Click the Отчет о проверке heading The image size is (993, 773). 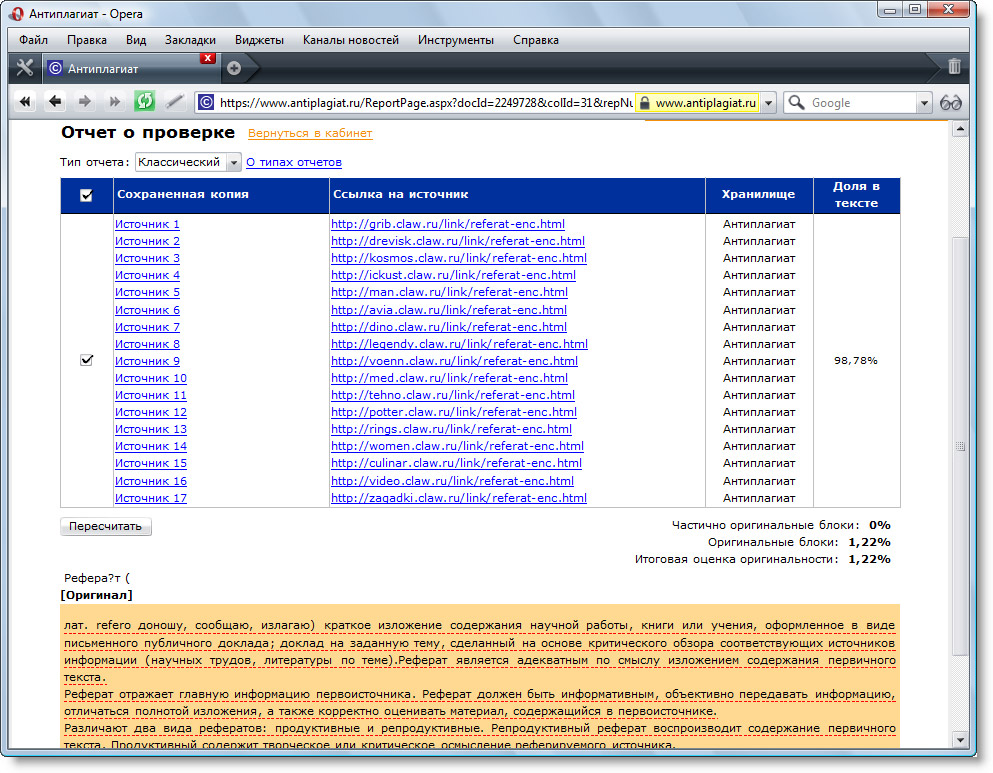pos(148,132)
